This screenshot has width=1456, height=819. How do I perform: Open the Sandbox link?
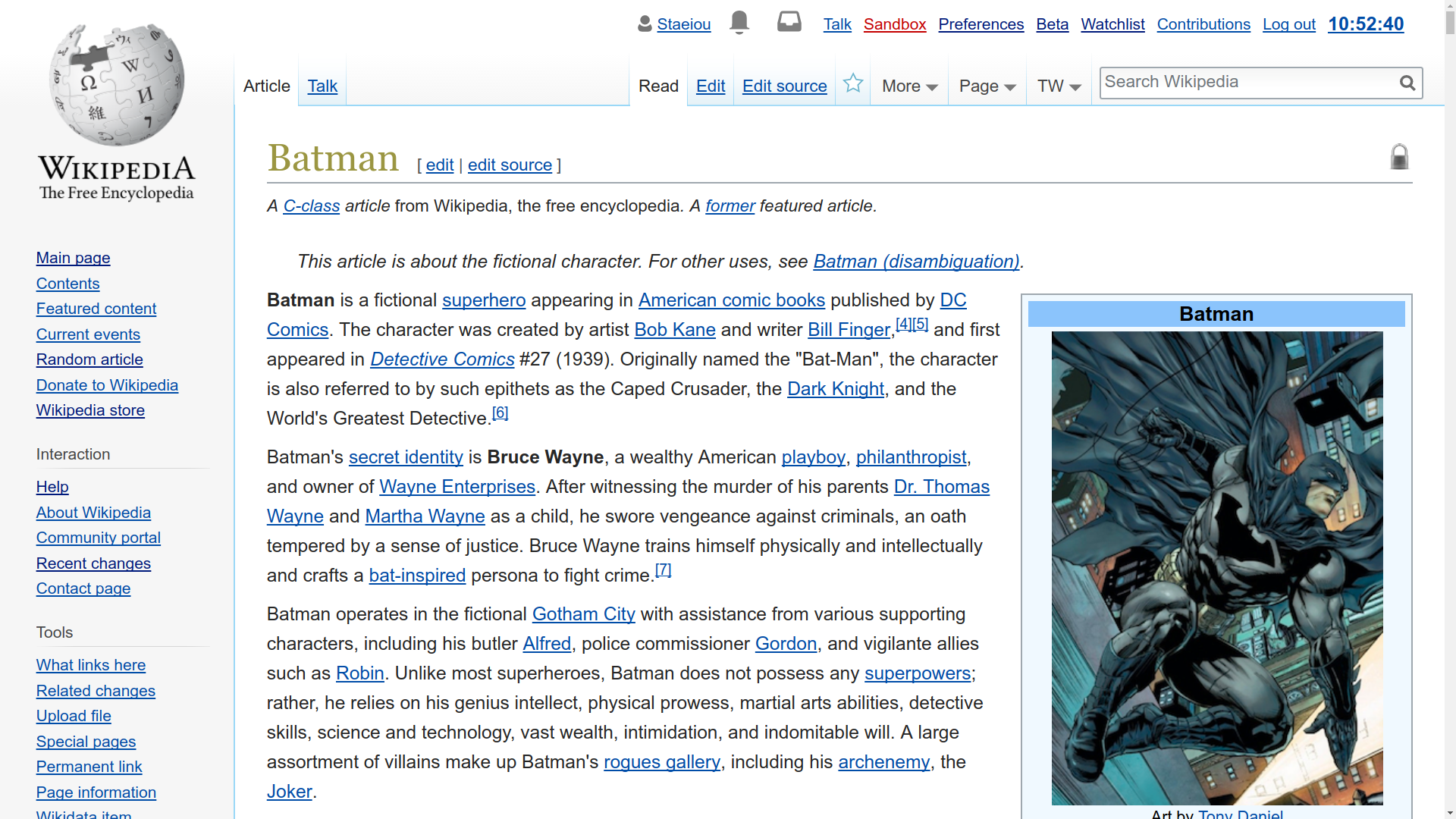tap(895, 24)
